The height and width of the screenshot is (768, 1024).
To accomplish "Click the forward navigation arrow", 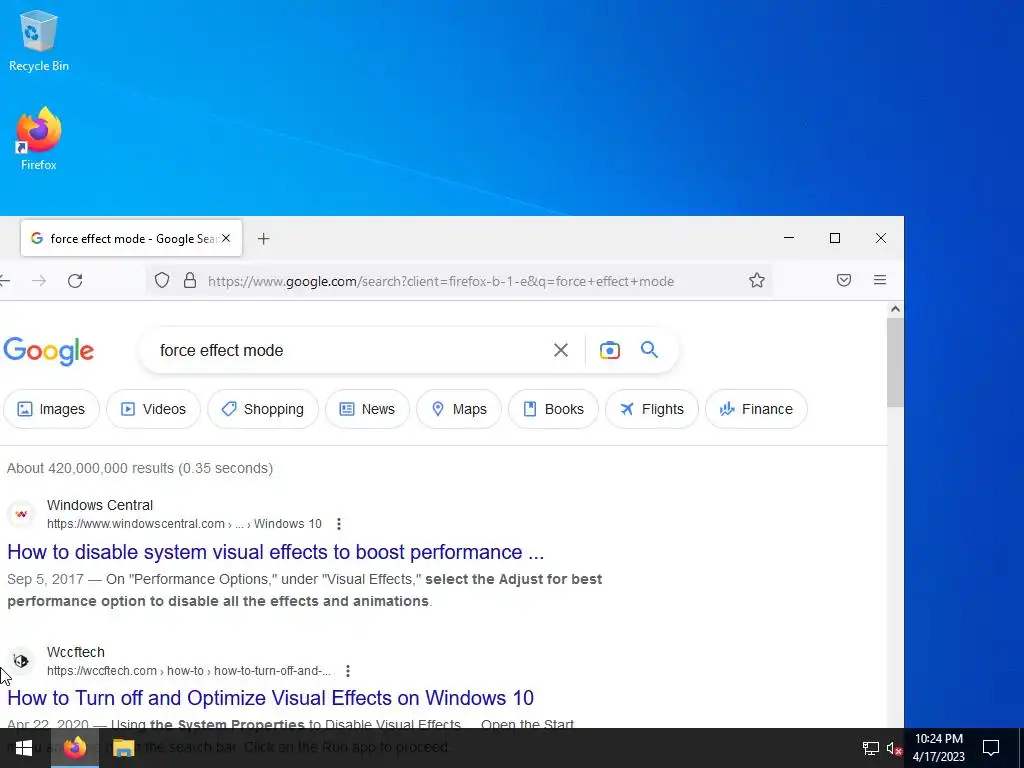I will (39, 281).
